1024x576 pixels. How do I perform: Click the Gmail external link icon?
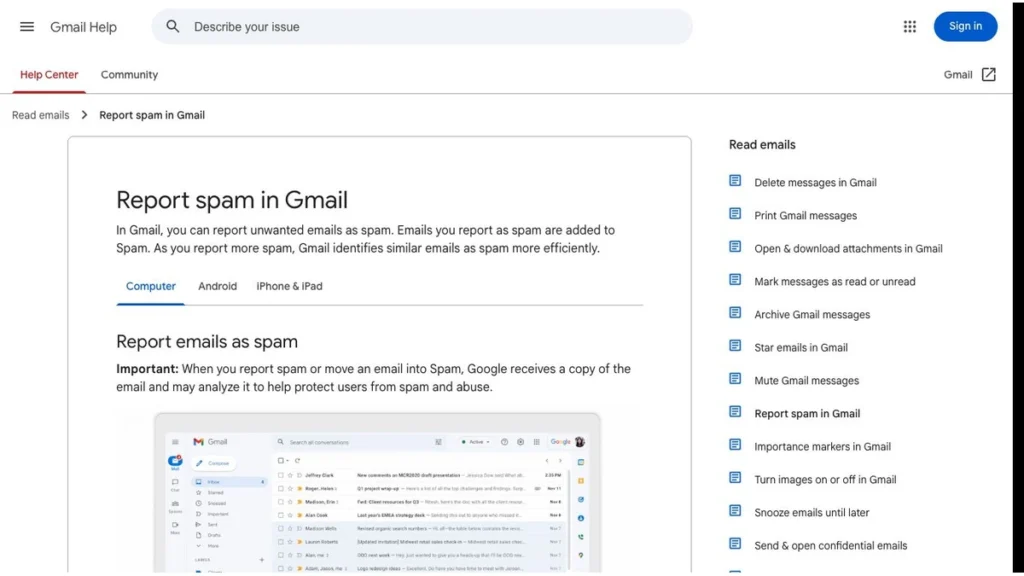coord(989,74)
